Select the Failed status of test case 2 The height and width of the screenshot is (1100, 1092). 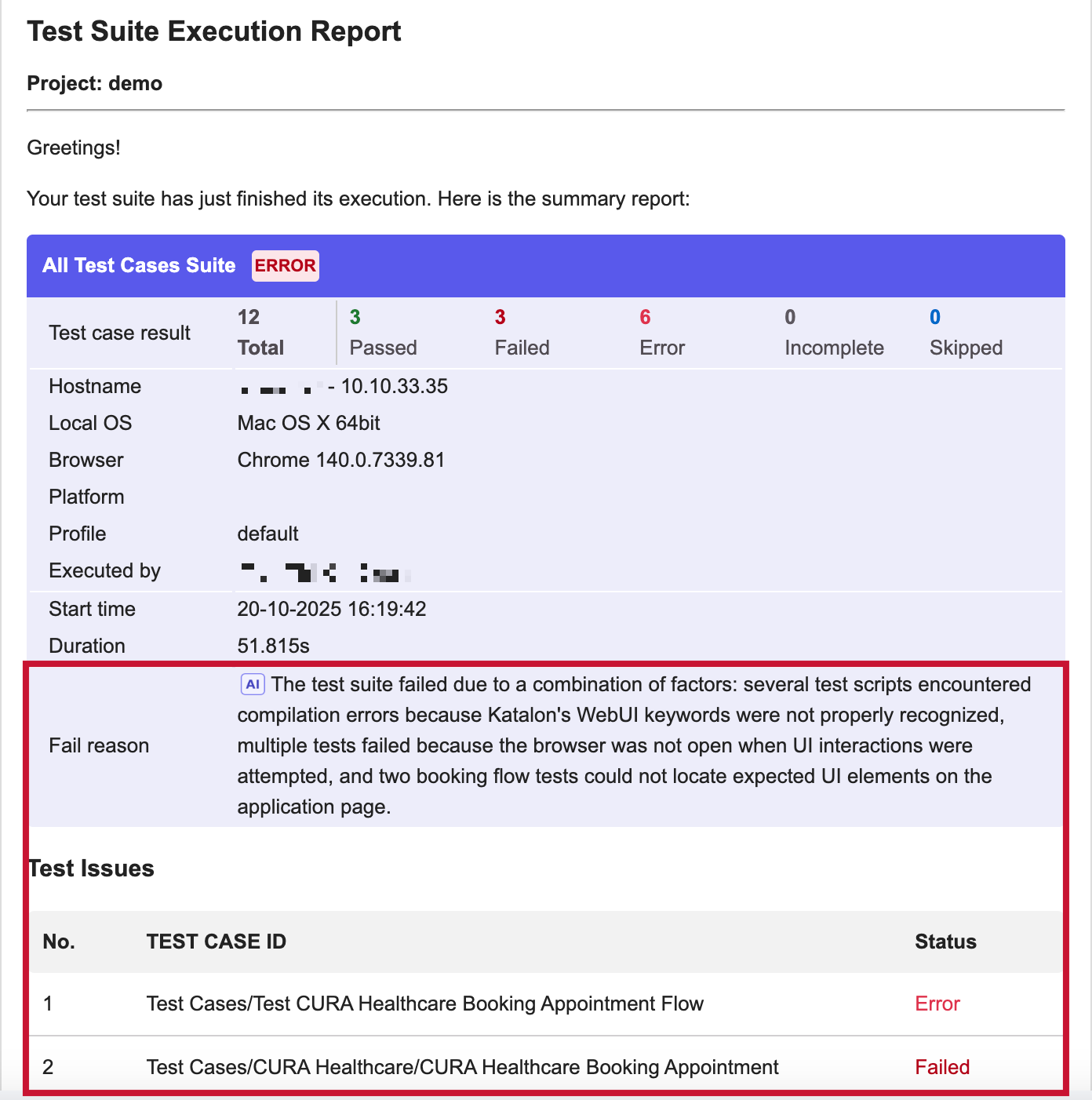coord(941,1067)
